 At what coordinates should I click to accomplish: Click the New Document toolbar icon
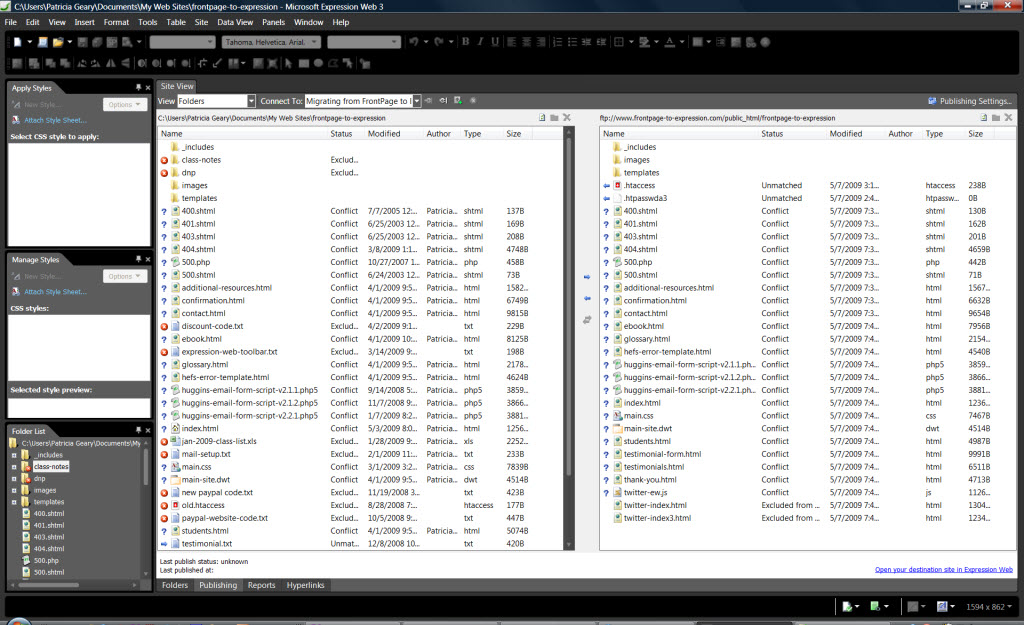pos(18,42)
